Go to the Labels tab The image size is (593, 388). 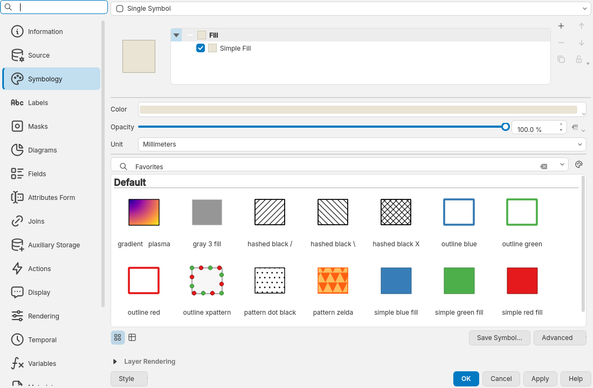click(x=51, y=102)
